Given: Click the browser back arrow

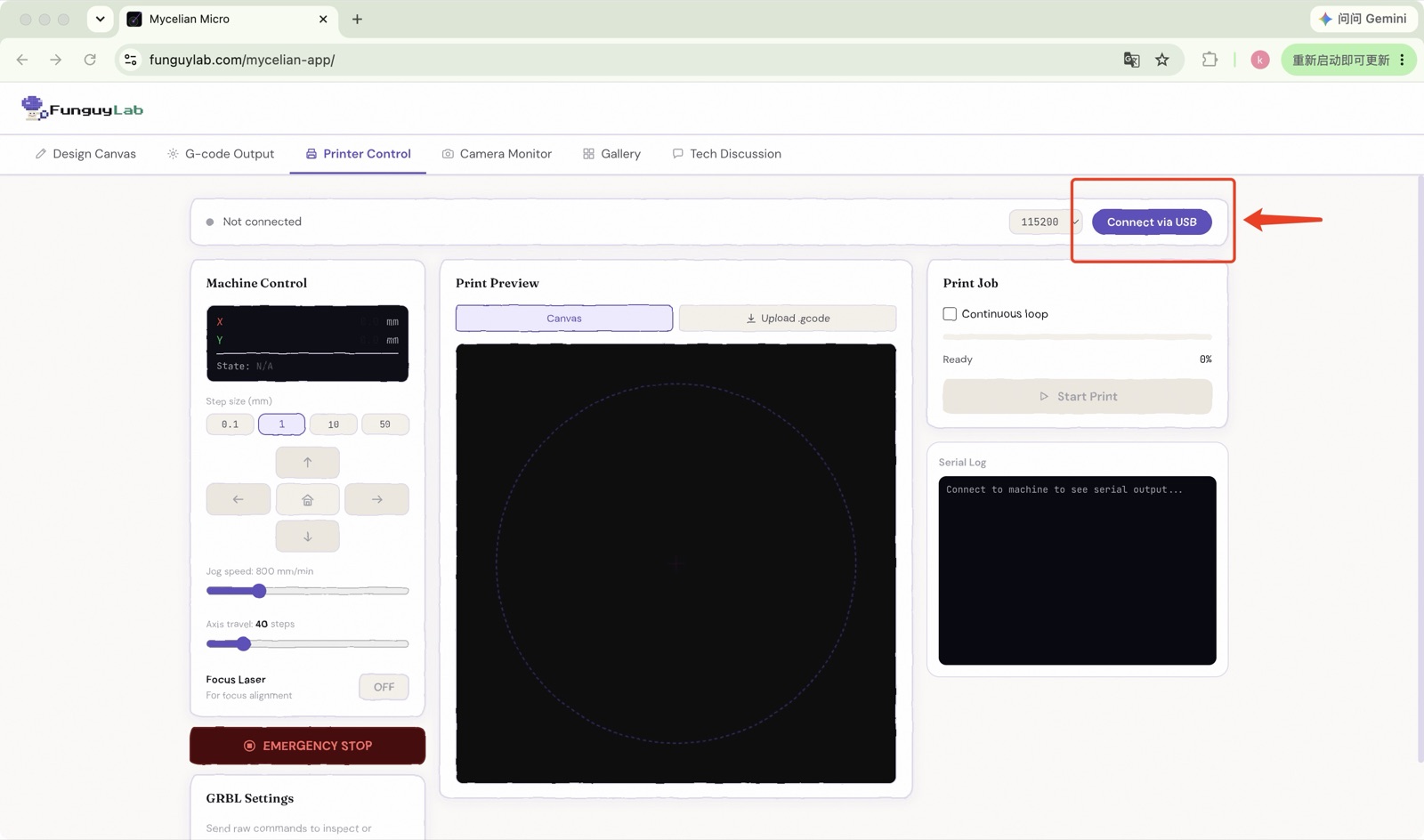Looking at the screenshot, I should click(x=22, y=60).
